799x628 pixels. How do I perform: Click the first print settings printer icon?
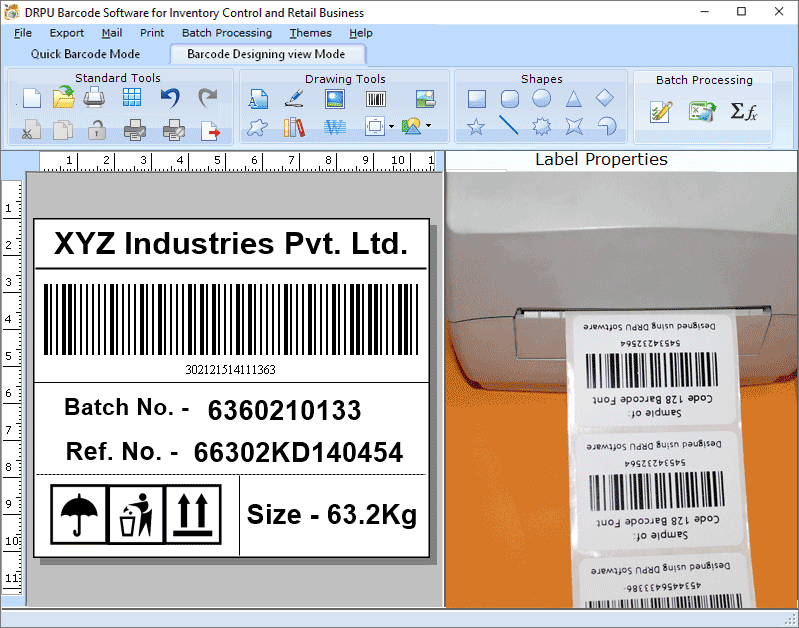[135, 130]
